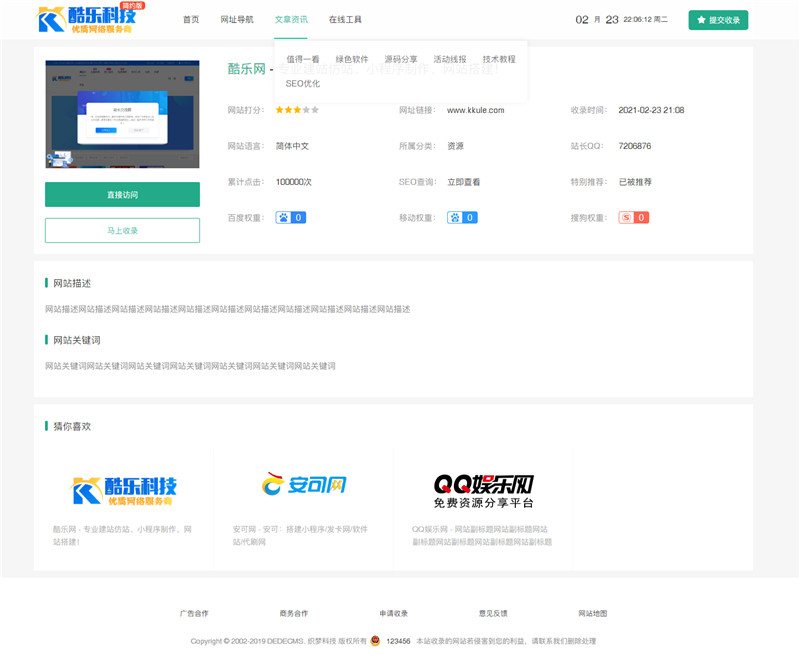Screen dimensions: 800x671
Task: Click the 安可网 logo in recommendations
Action: (304, 485)
